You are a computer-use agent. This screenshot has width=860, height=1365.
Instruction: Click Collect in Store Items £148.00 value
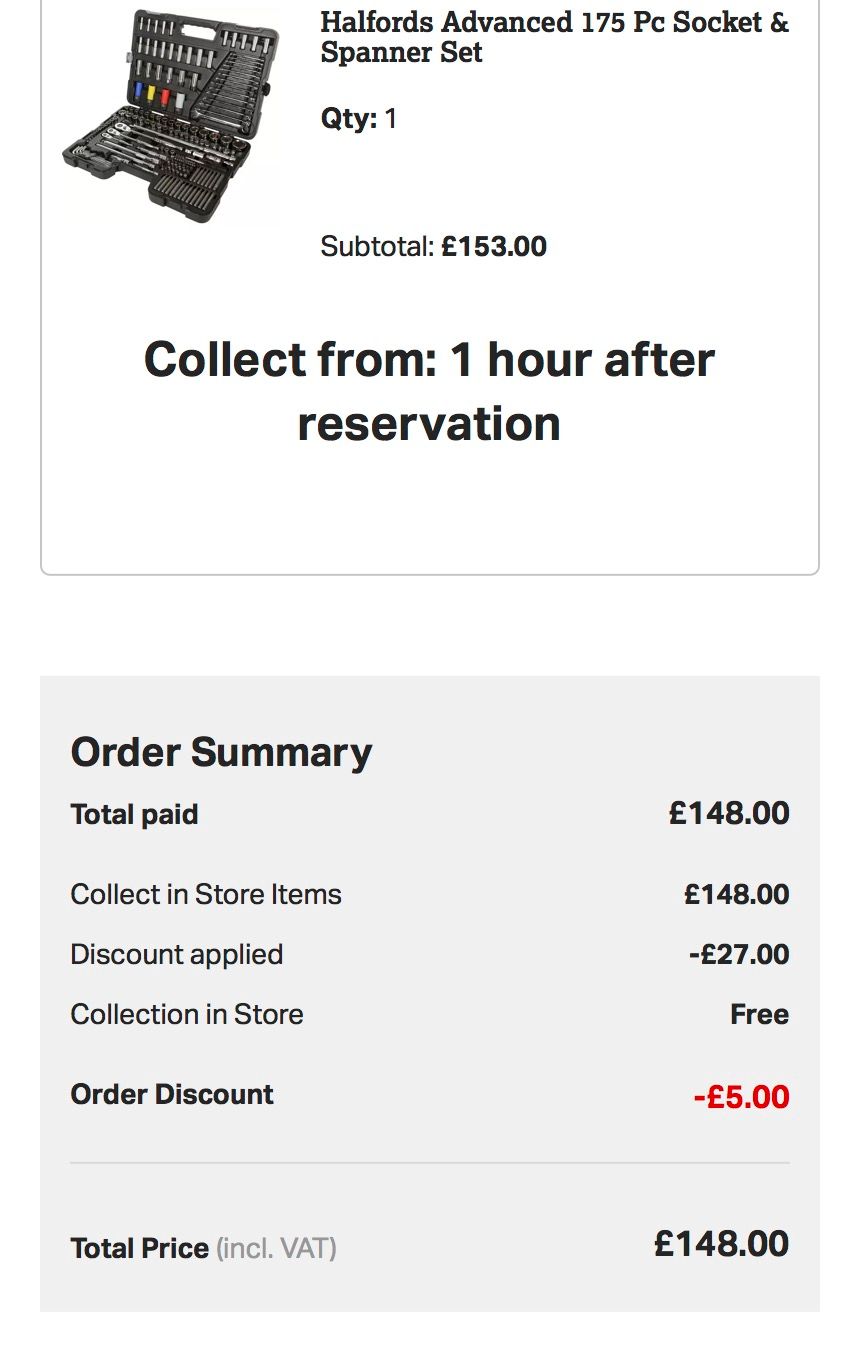[736, 894]
